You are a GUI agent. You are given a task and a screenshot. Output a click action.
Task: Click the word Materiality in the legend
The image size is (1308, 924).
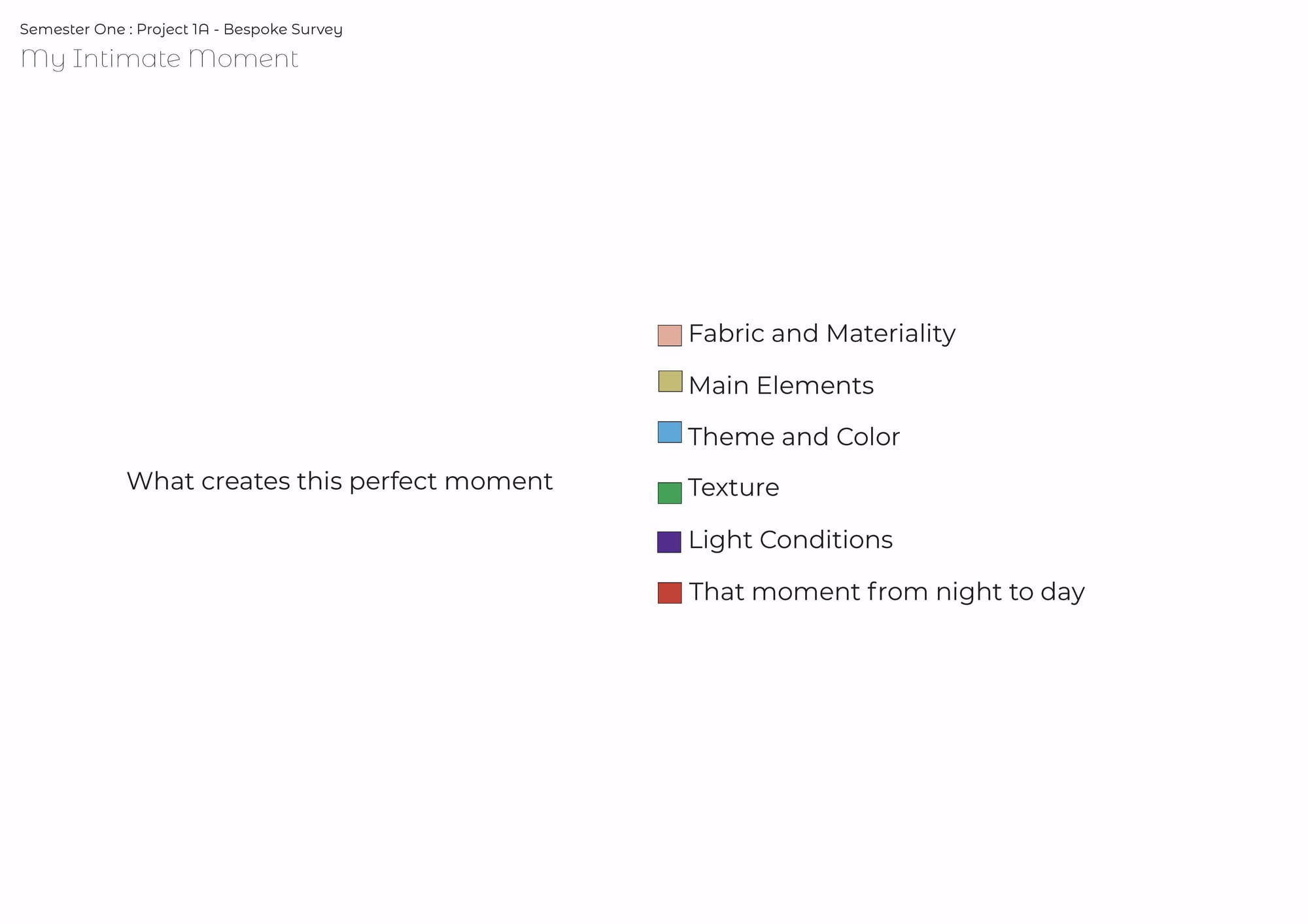(x=891, y=334)
